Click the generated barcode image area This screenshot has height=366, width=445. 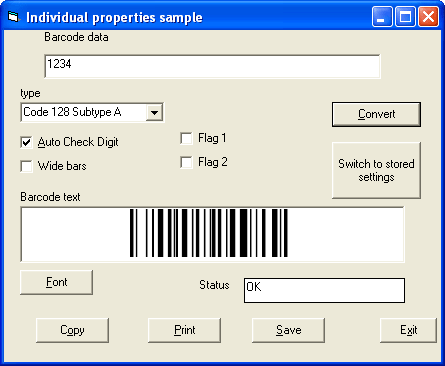212,234
